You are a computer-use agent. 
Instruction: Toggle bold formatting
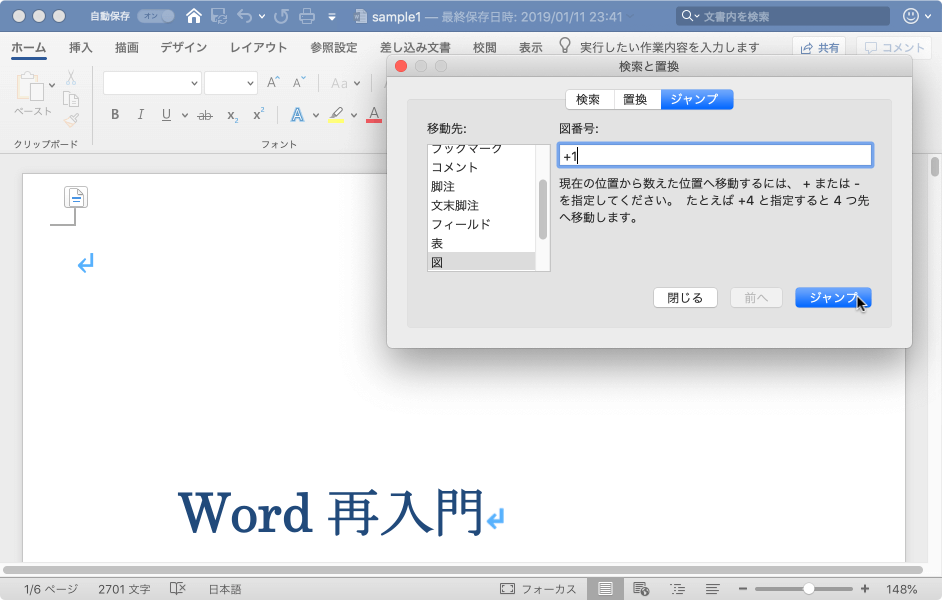point(115,114)
